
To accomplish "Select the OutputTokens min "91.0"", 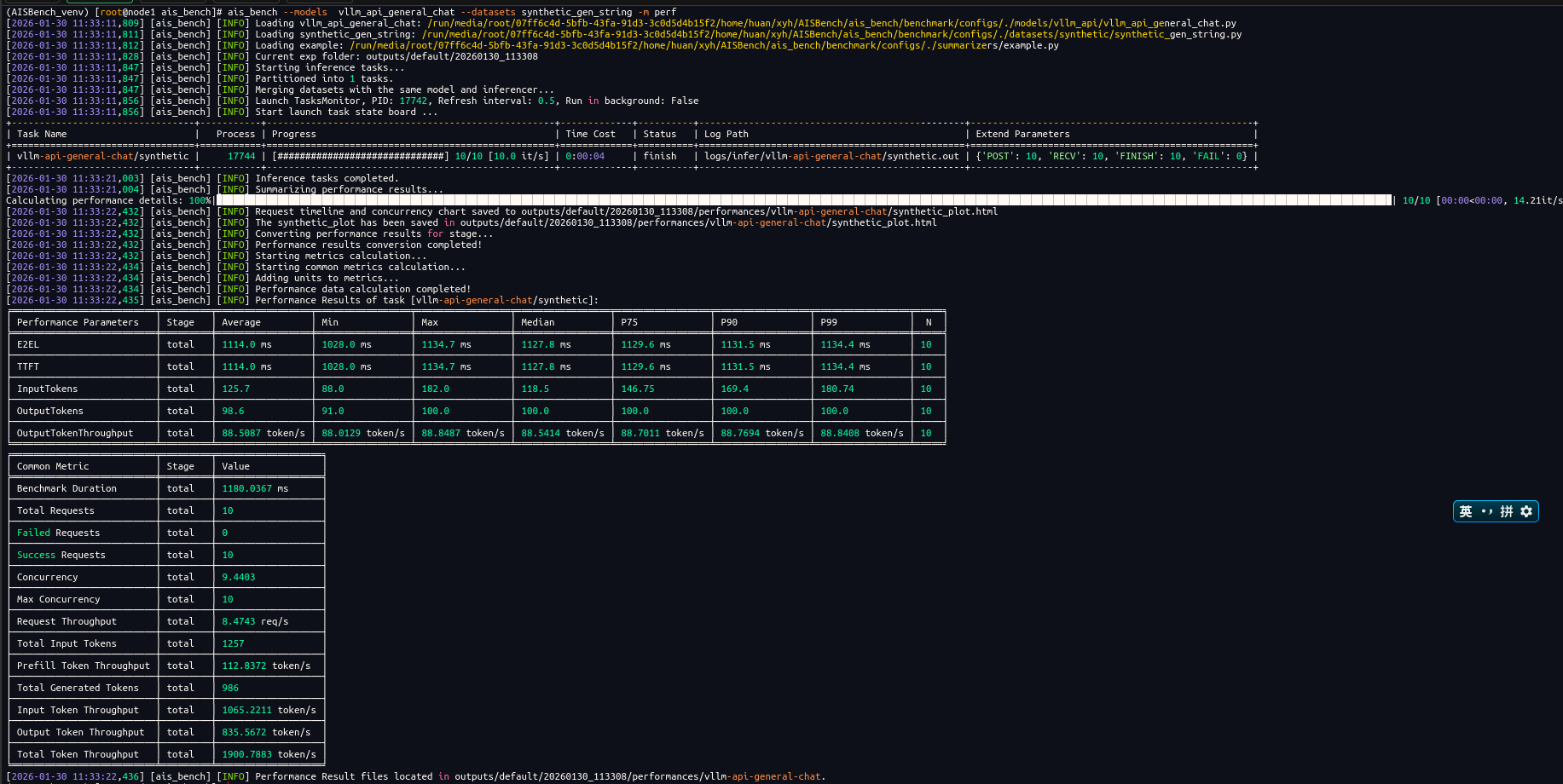I will (x=333, y=411).
